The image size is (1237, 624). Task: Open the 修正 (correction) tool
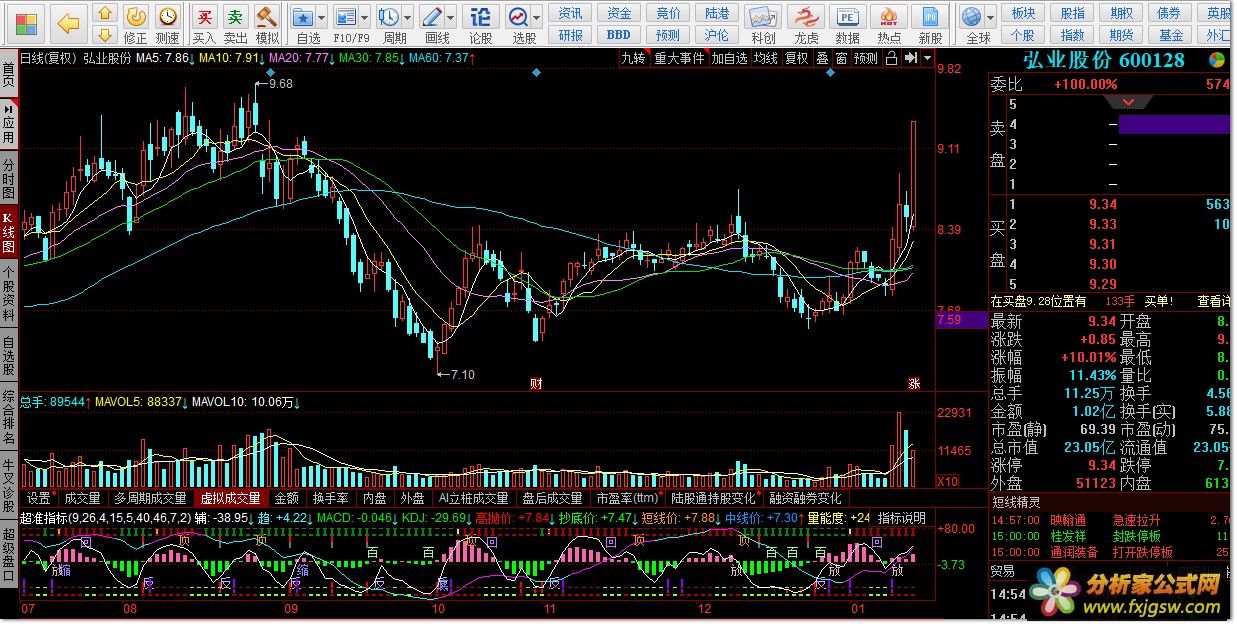135,23
